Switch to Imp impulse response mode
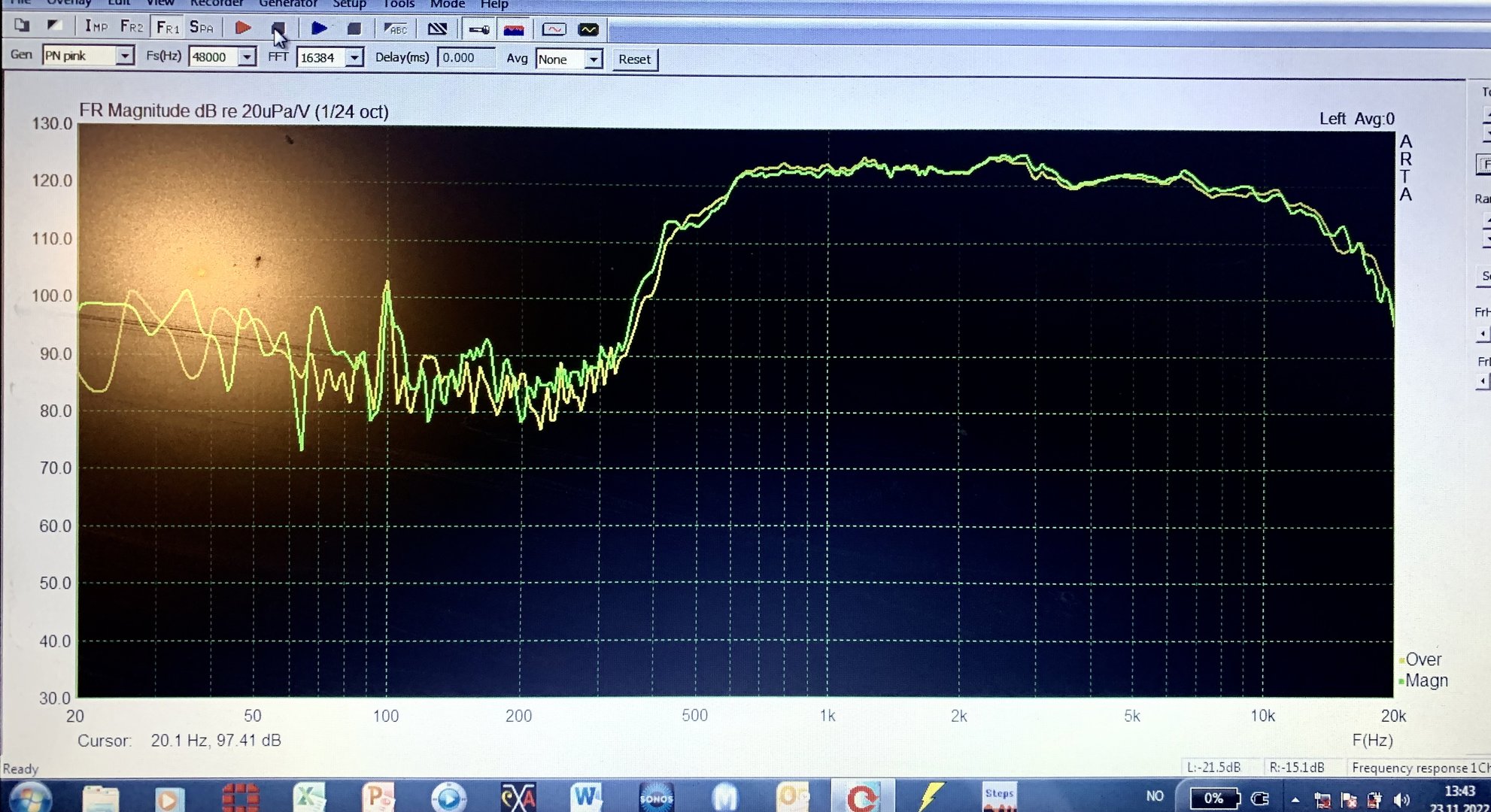 (x=96, y=27)
